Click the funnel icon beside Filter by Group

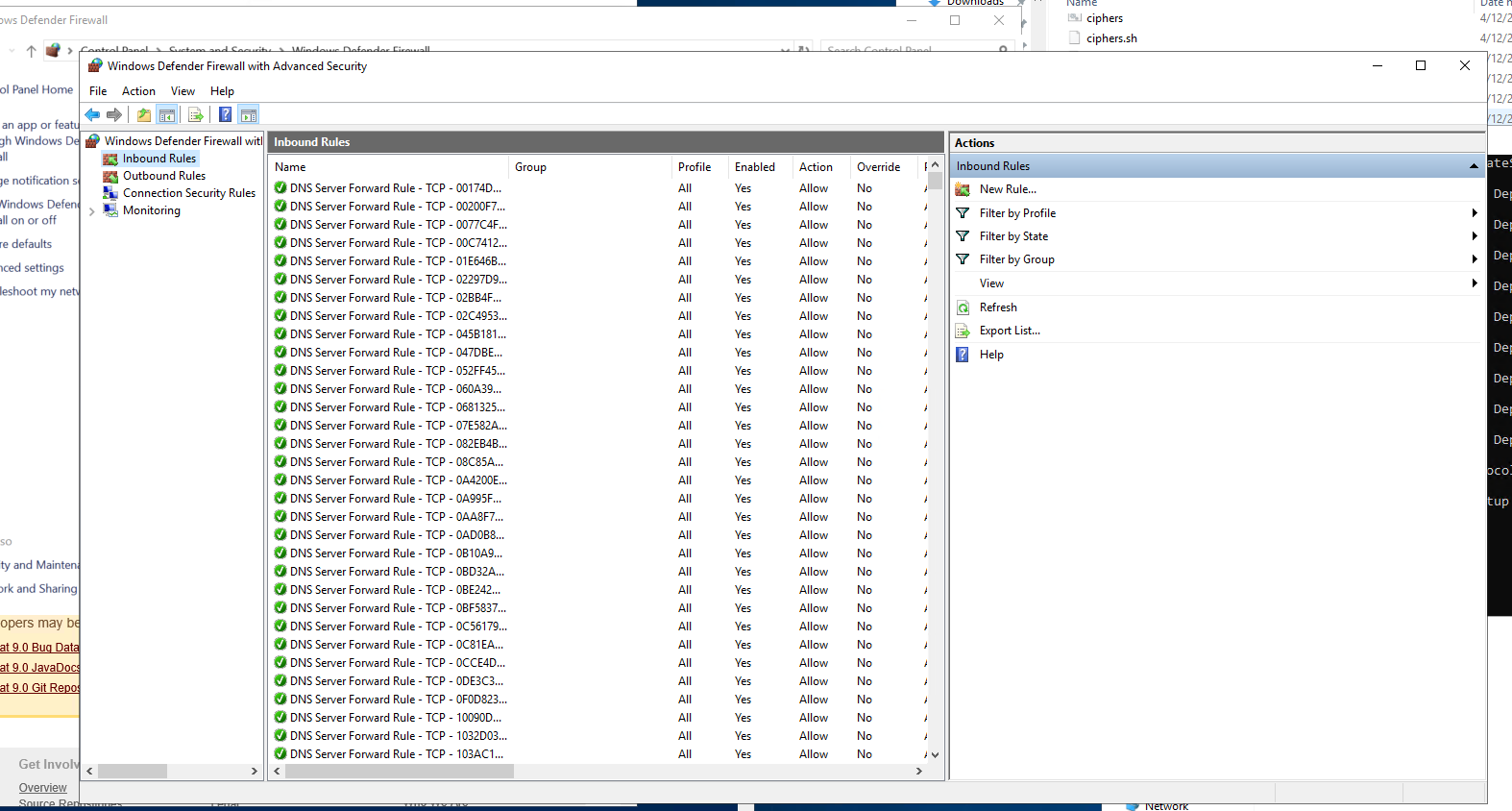(x=963, y=259)
